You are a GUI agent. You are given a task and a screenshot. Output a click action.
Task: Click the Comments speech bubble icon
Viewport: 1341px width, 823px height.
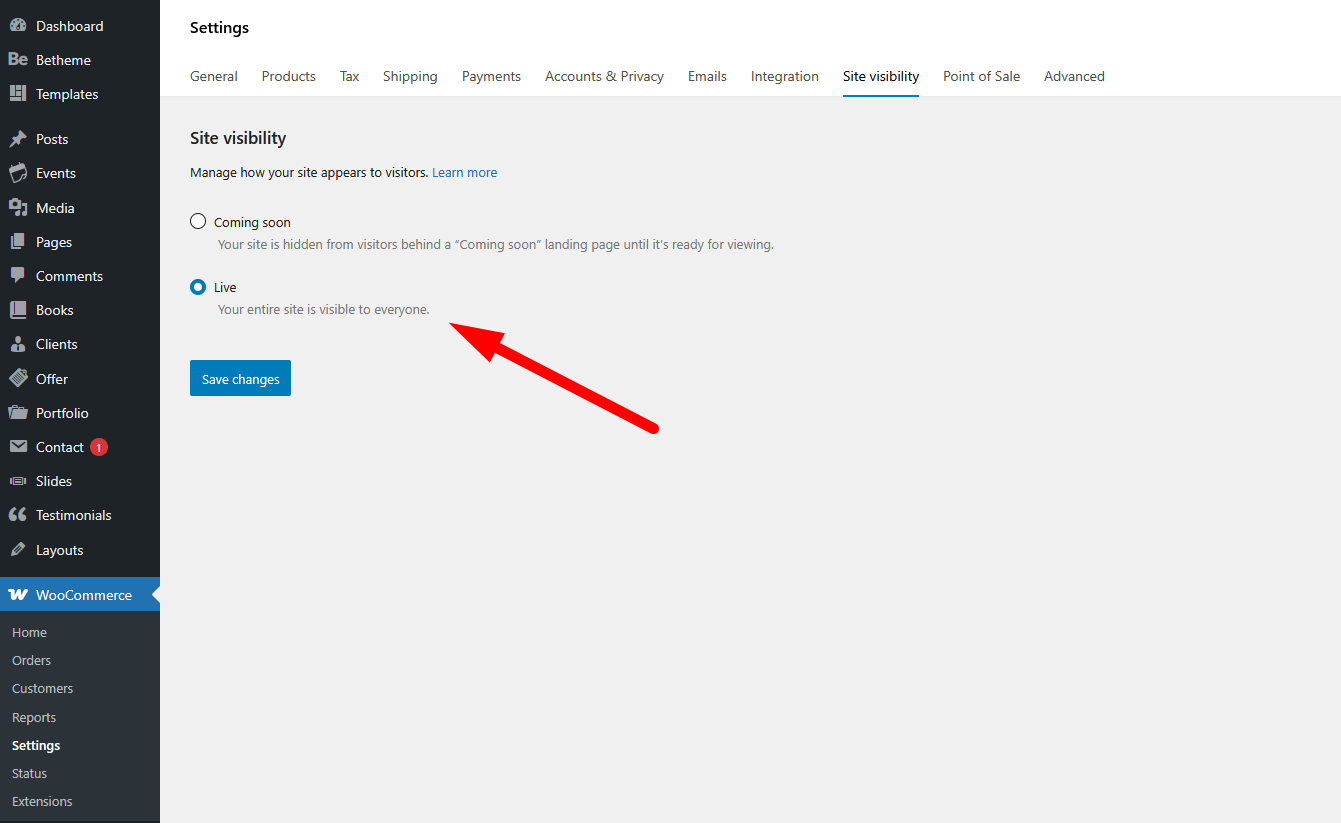click(x=18, y=276)
